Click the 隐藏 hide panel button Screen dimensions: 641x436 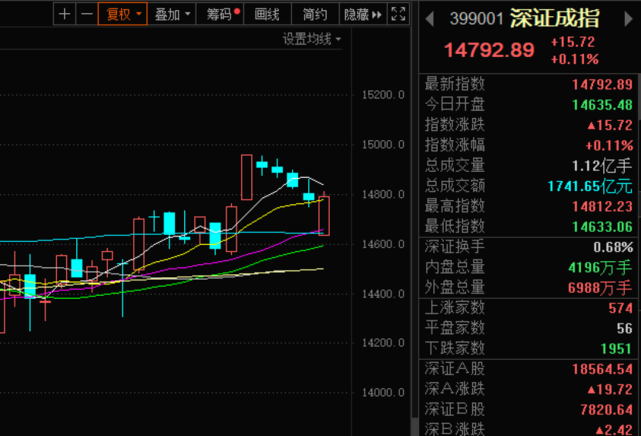358,14
